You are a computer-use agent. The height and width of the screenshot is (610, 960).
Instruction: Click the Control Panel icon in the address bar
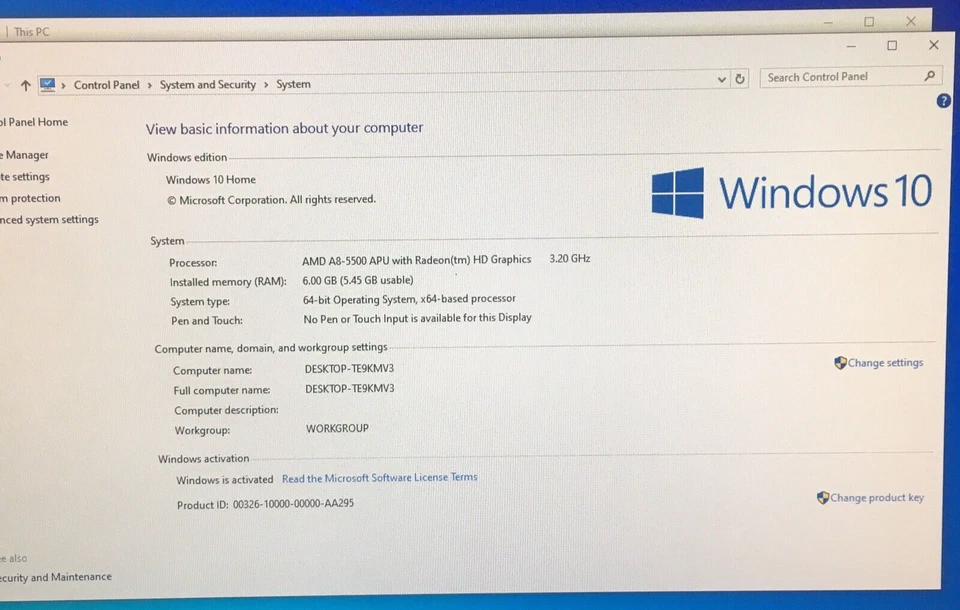click(x=47, y=85)
